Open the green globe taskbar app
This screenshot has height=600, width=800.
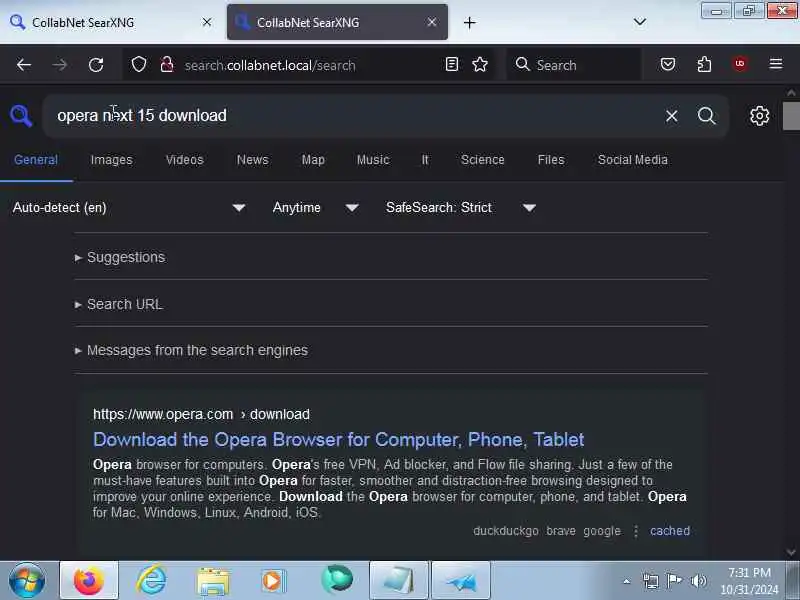[x=337, y=579]
